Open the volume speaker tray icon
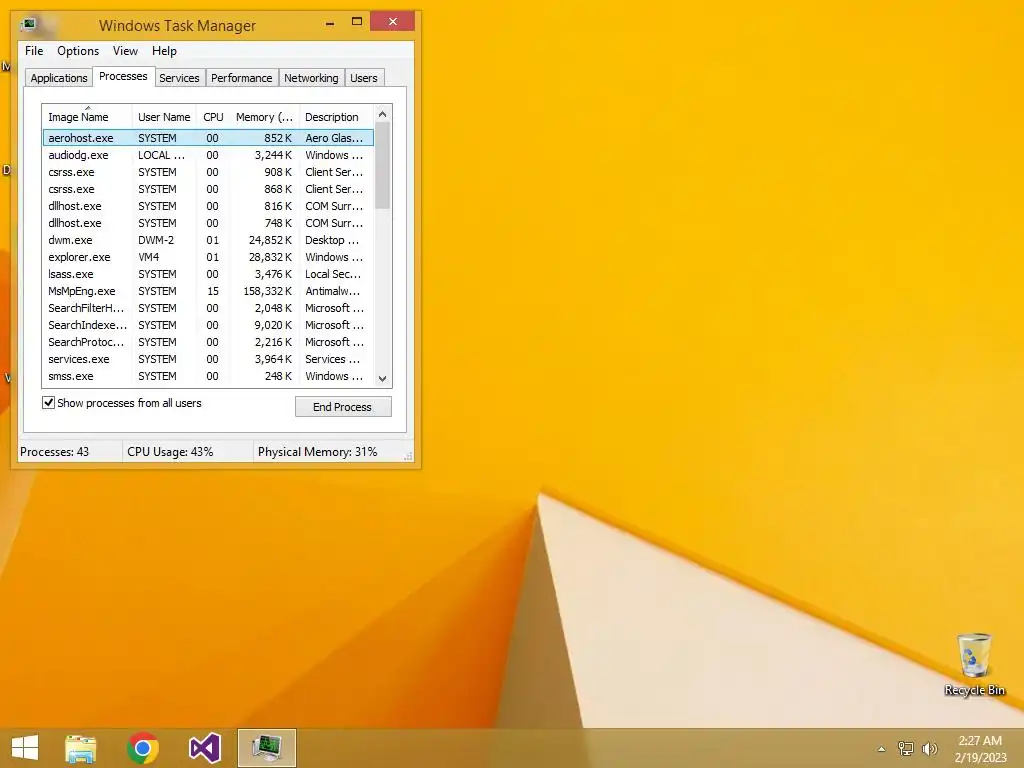The width and height of the screenshot is (1024, 768). pos(929,748)
